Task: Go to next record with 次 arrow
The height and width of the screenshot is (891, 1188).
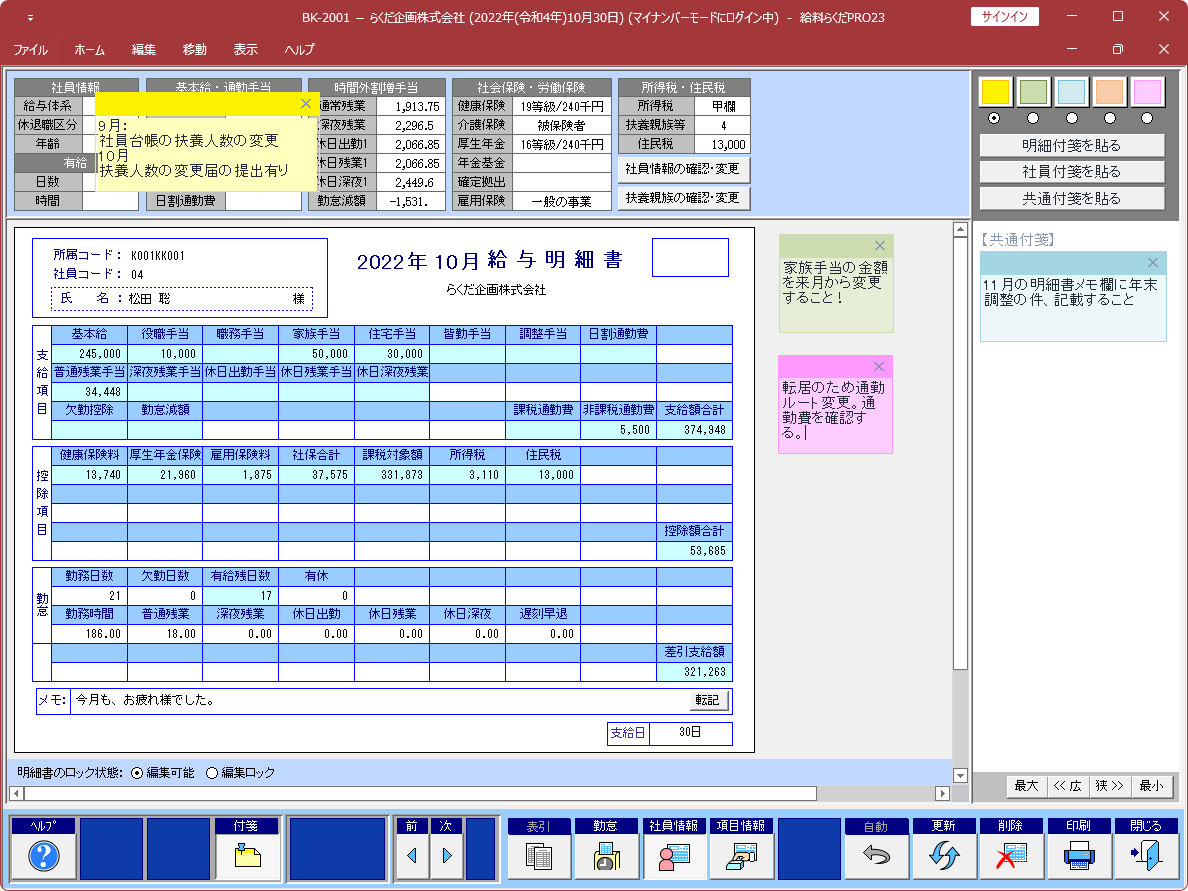Action: click(x=446, y=856)
